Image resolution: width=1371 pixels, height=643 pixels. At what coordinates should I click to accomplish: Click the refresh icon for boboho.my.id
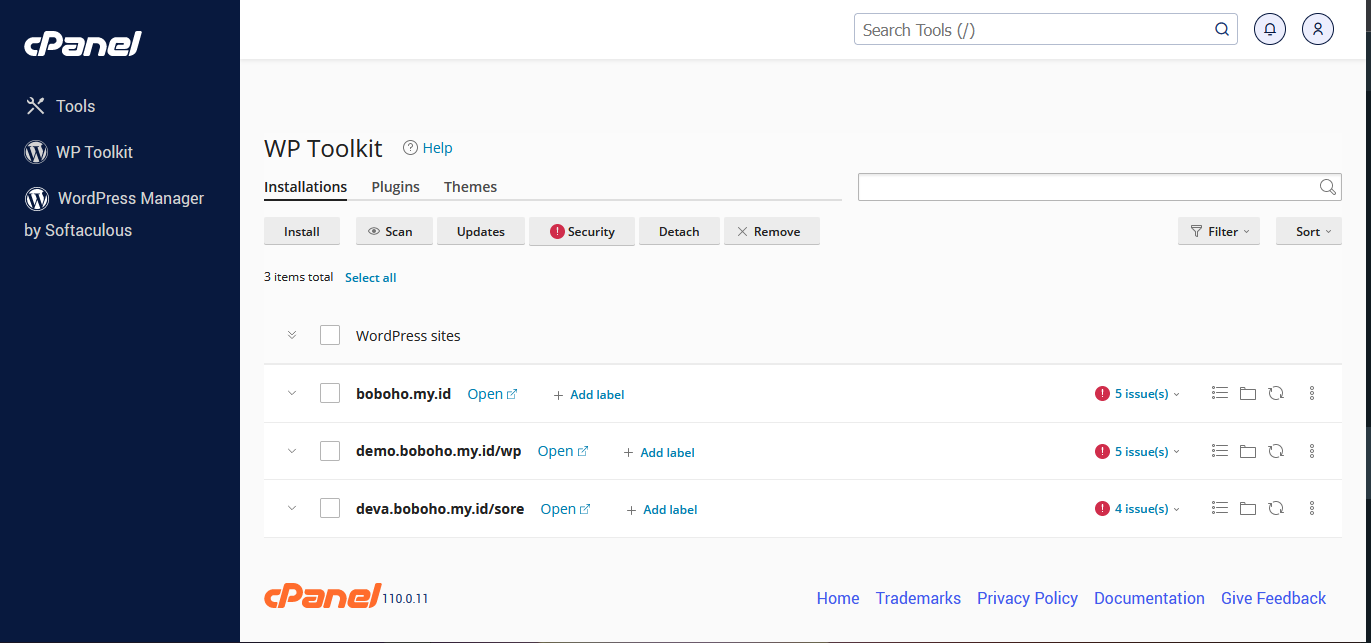[x=1276, y=393]
